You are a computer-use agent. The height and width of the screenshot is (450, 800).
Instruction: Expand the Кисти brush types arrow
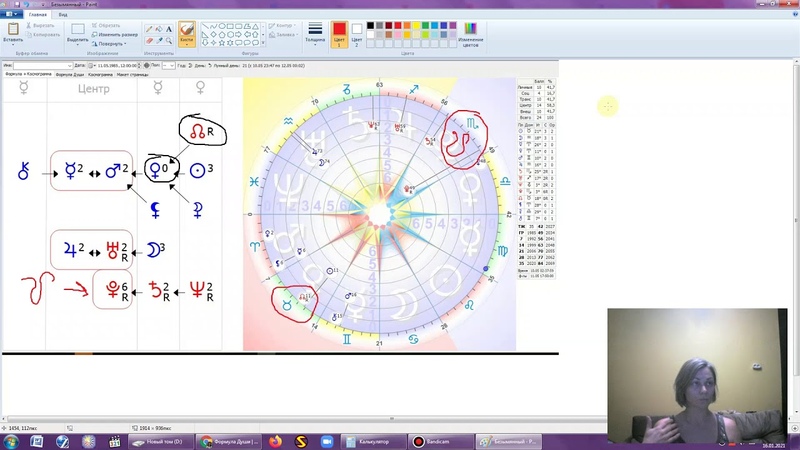click(187, 44)
